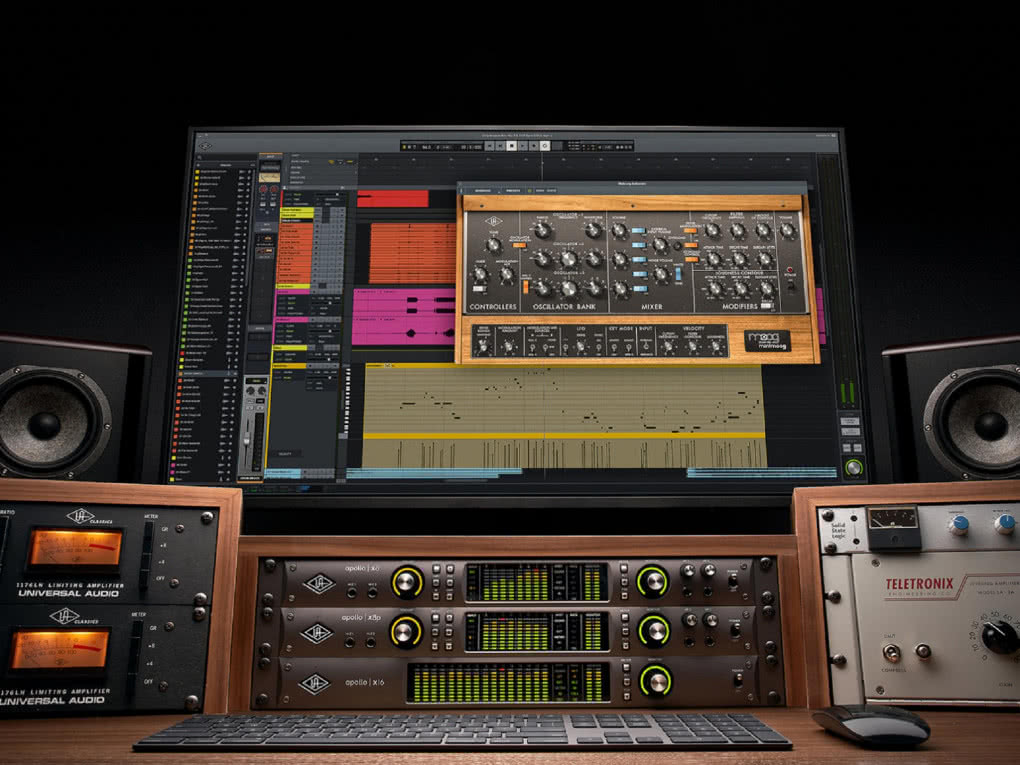Image resolution: width=1020 pixels, height=765 pixels.
Task: Click the filter Emphasis knob
Action: [737, 230]
